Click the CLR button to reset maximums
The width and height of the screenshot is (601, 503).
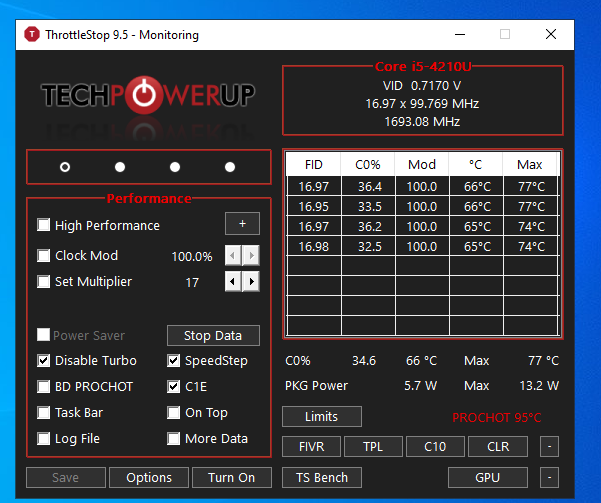click(498, 446)
